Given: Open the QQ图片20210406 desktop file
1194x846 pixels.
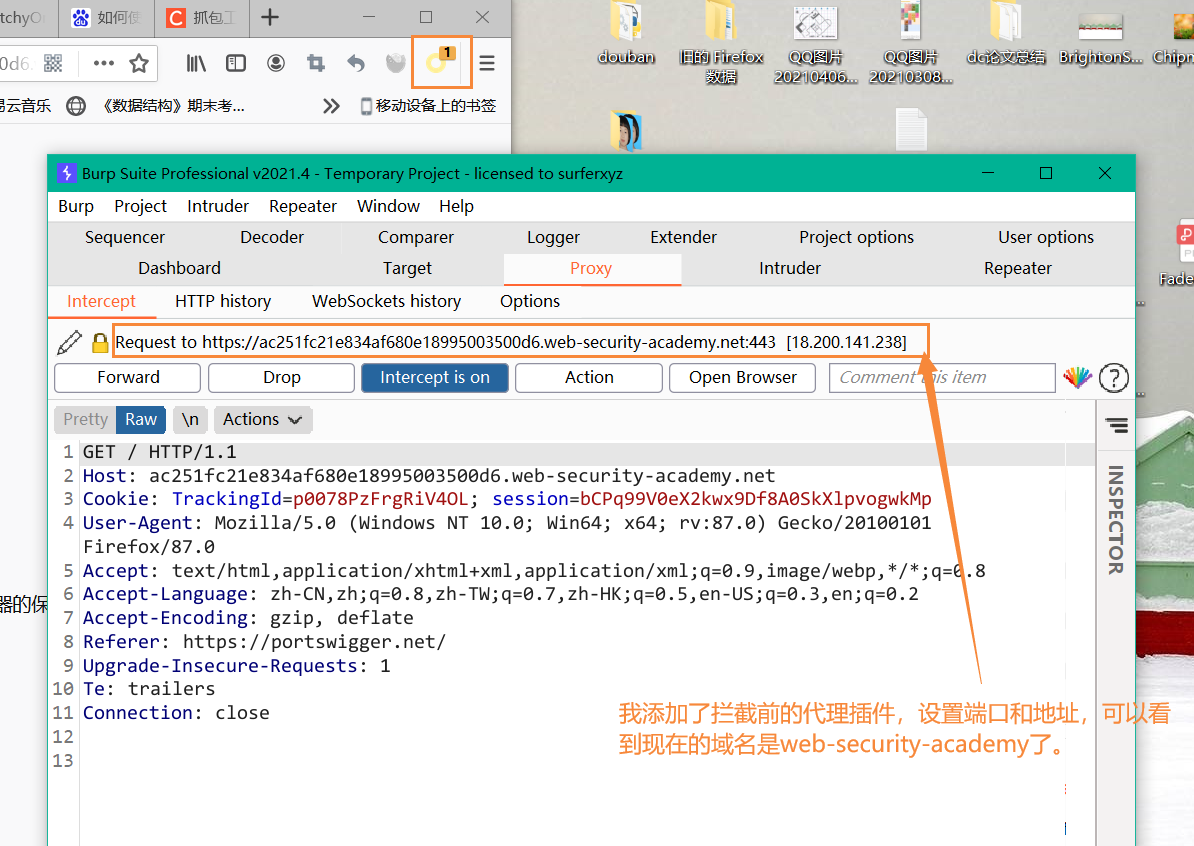Looking at the screenshot, I should 816,43.
